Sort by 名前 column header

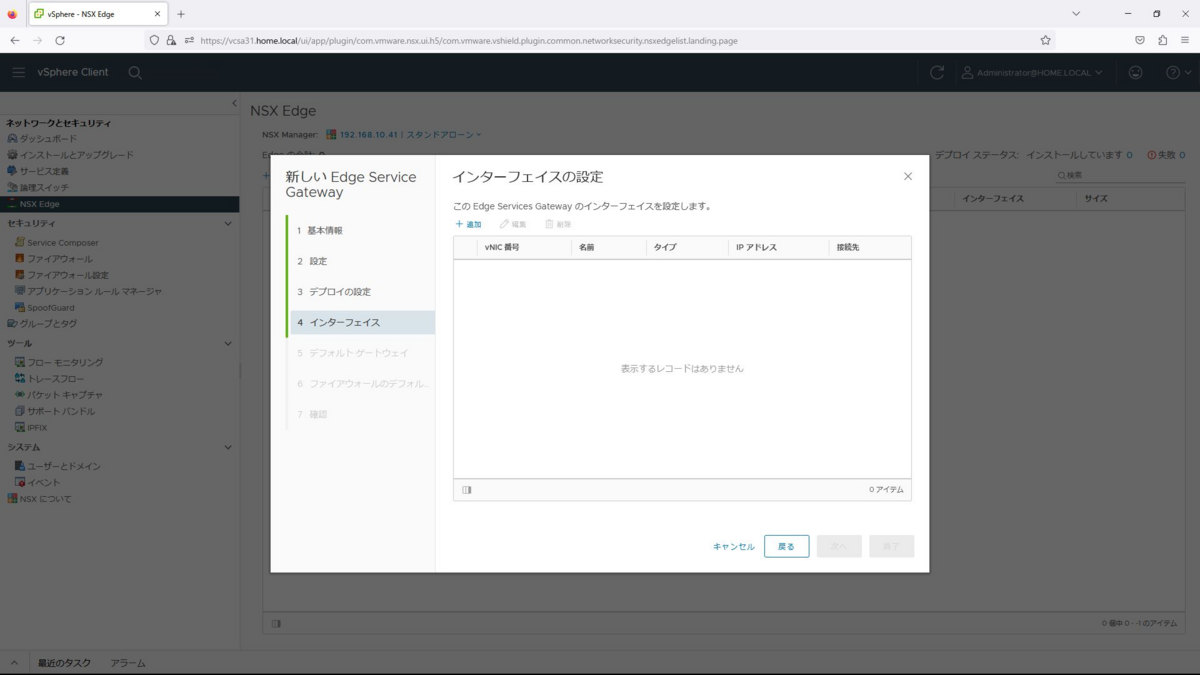[x=586, y=247]
